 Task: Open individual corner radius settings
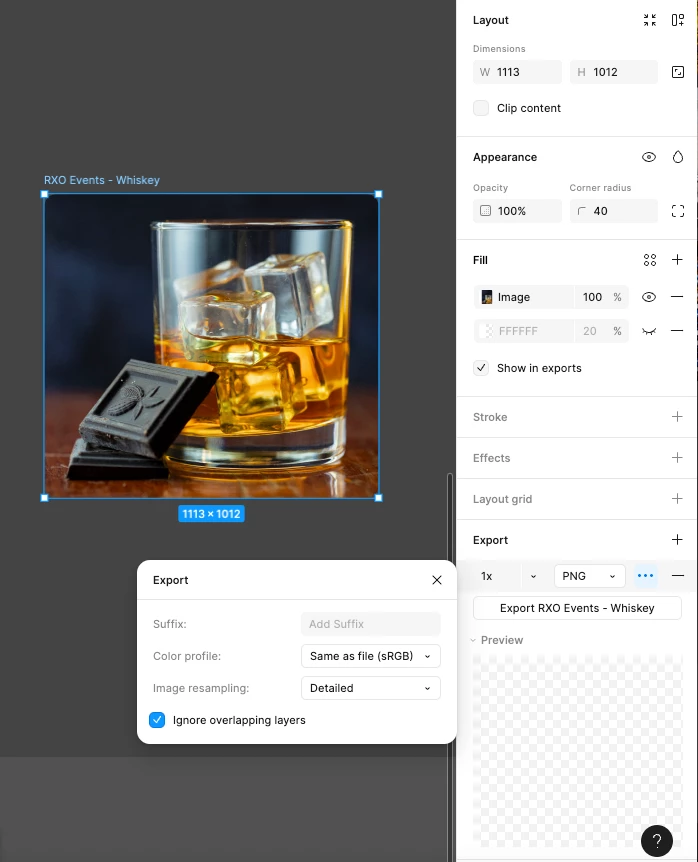tap(678, 211)
